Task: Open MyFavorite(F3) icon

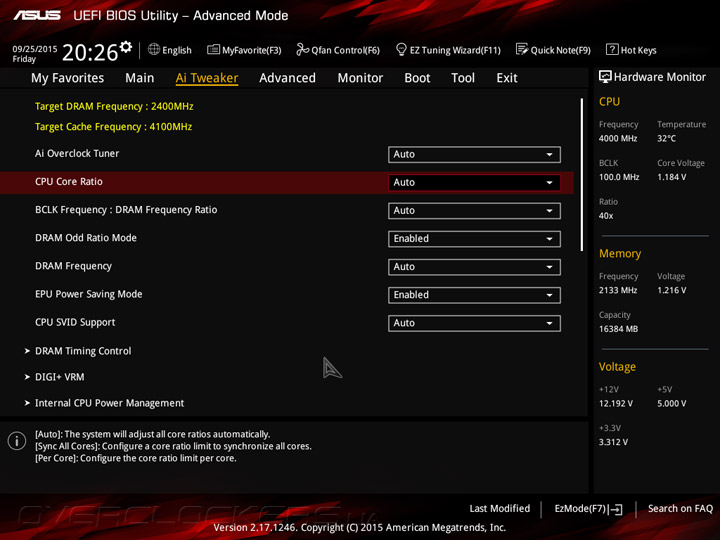Action: coord(213,49)
